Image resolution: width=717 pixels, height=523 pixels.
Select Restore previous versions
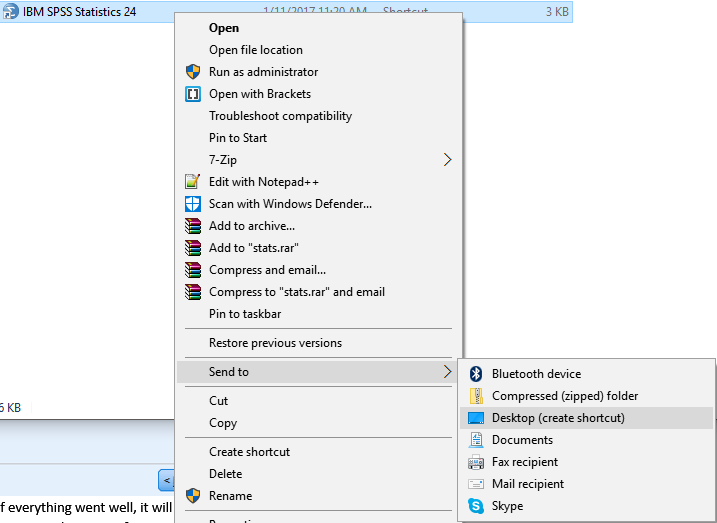(318, 343)
